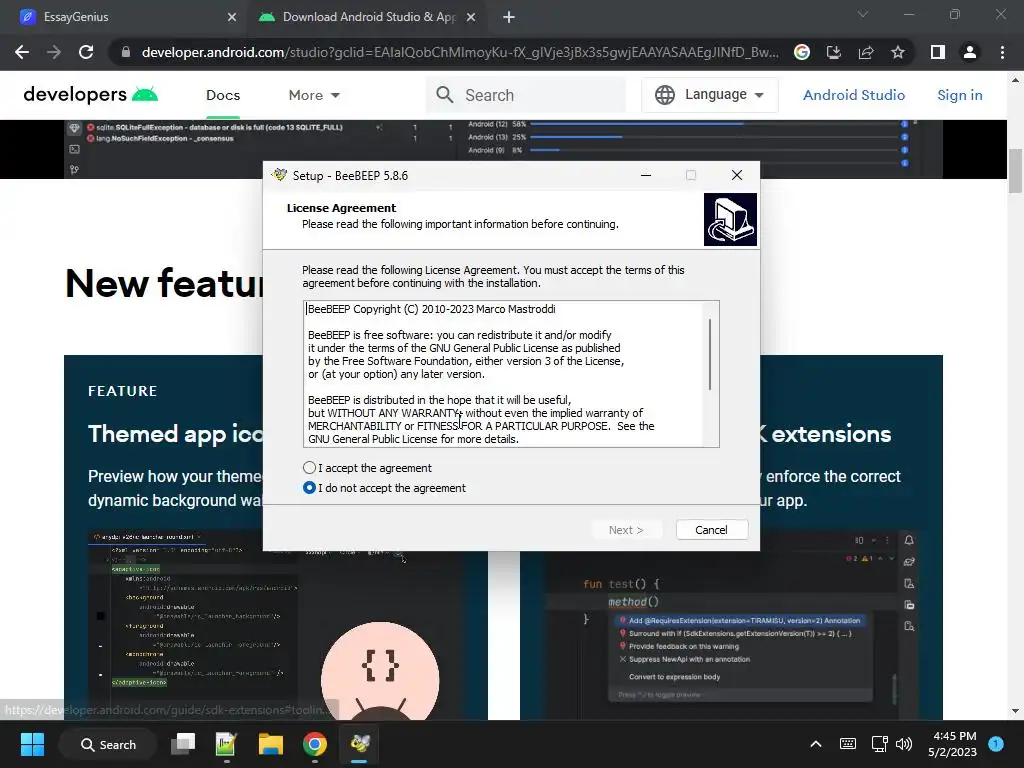Click the BeeBEEP setup installer logo image
Viewport: 1024px width, 768px height.
[730, 219]
